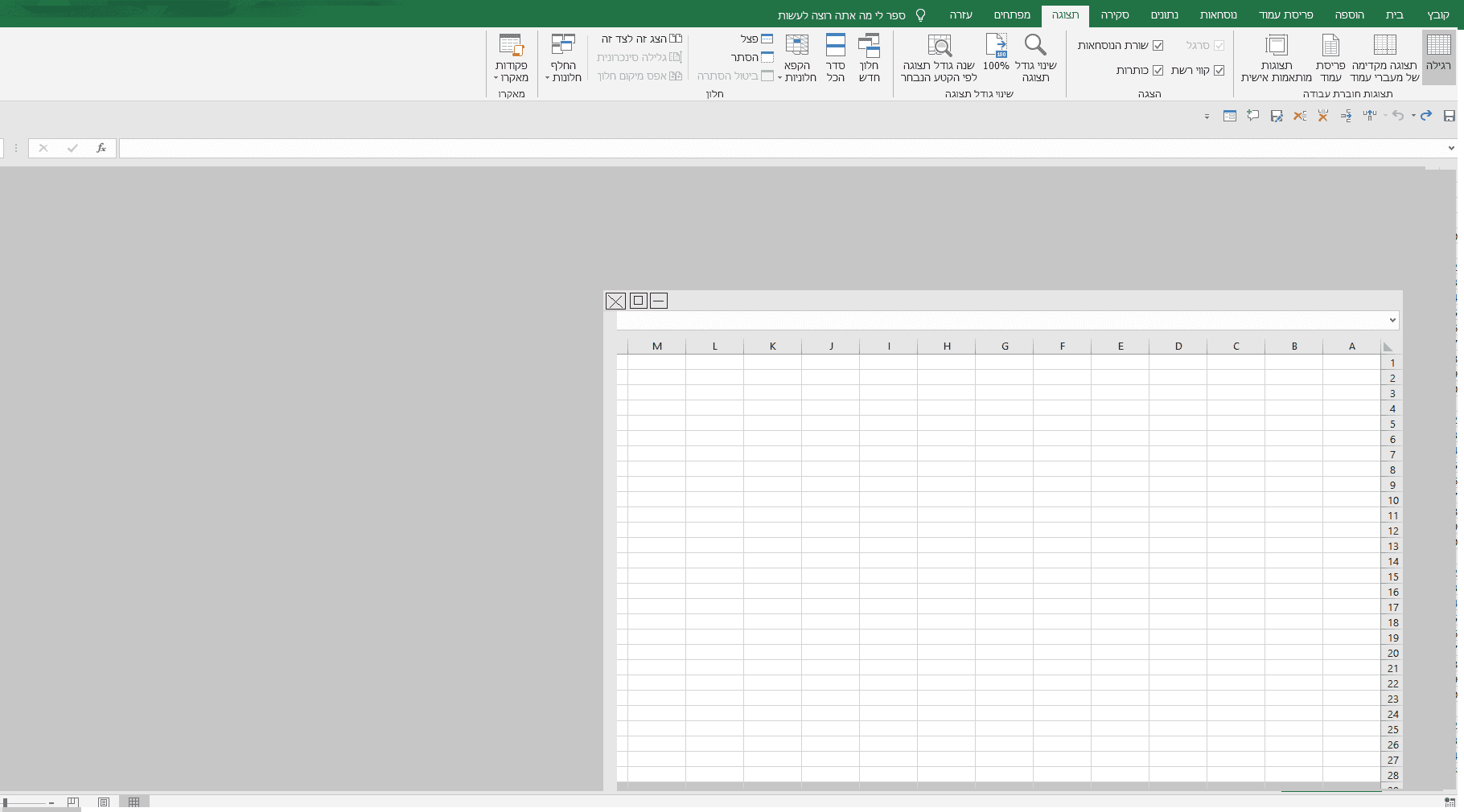Click the Save As icon with pencil
Screen dimensions: 1464x812
(1277, 117)
